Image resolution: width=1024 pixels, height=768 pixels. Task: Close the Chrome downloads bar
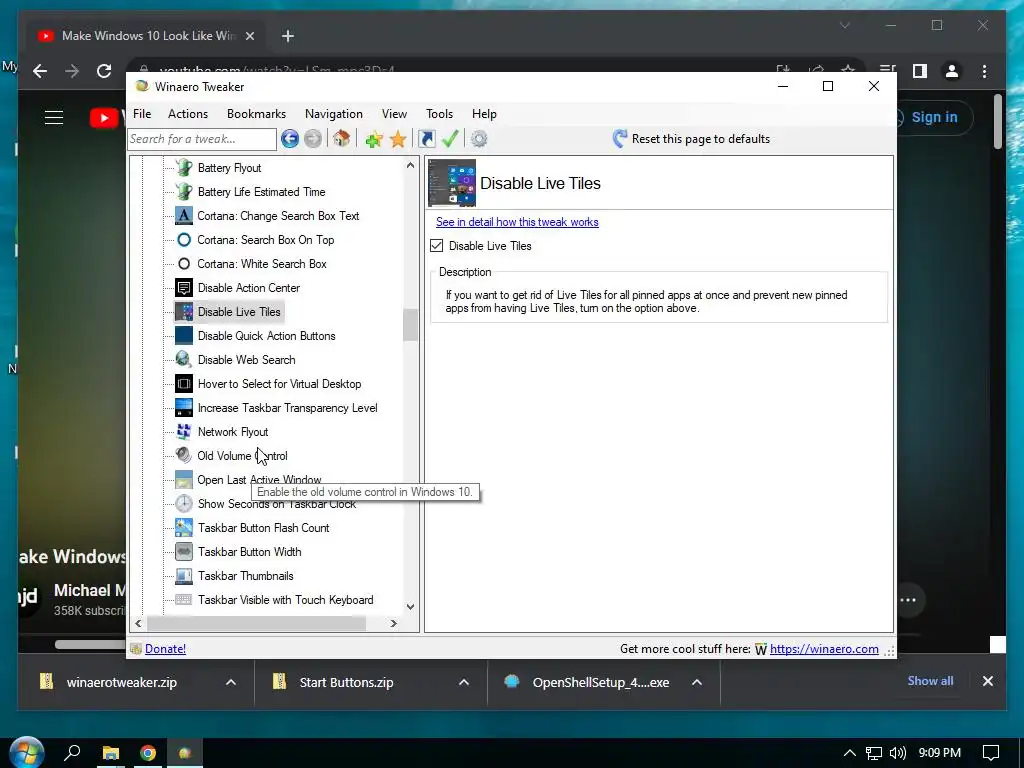point(987,681)
